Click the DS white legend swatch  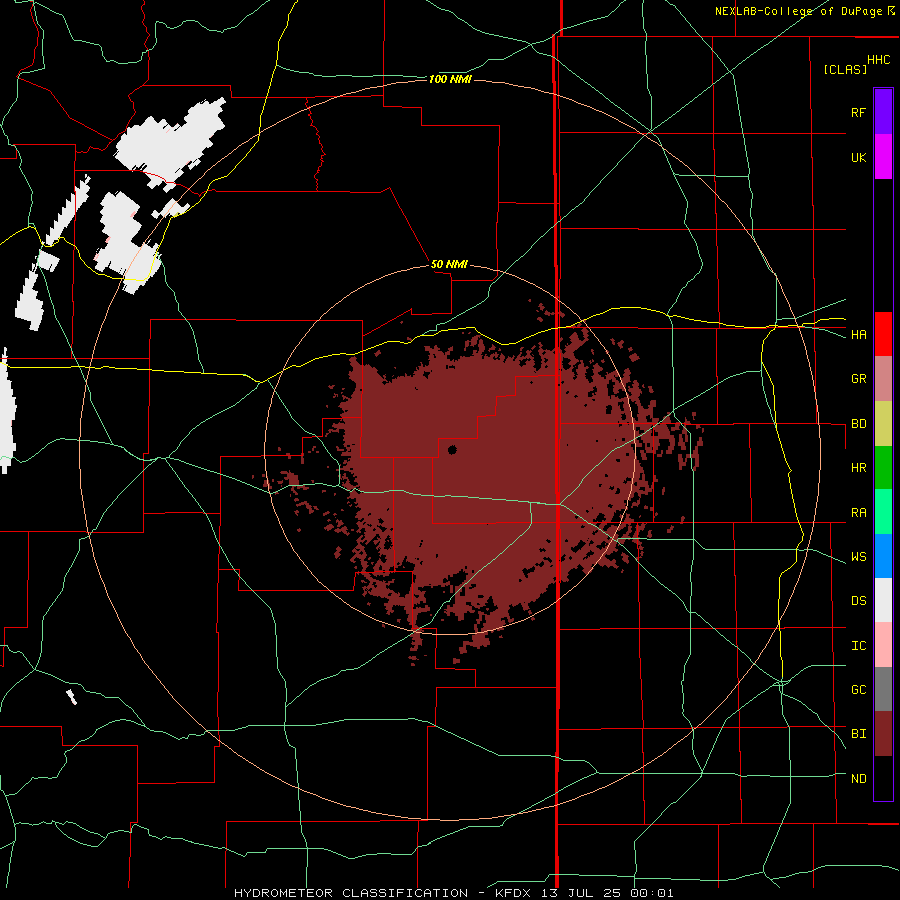[x=883, y=600]
